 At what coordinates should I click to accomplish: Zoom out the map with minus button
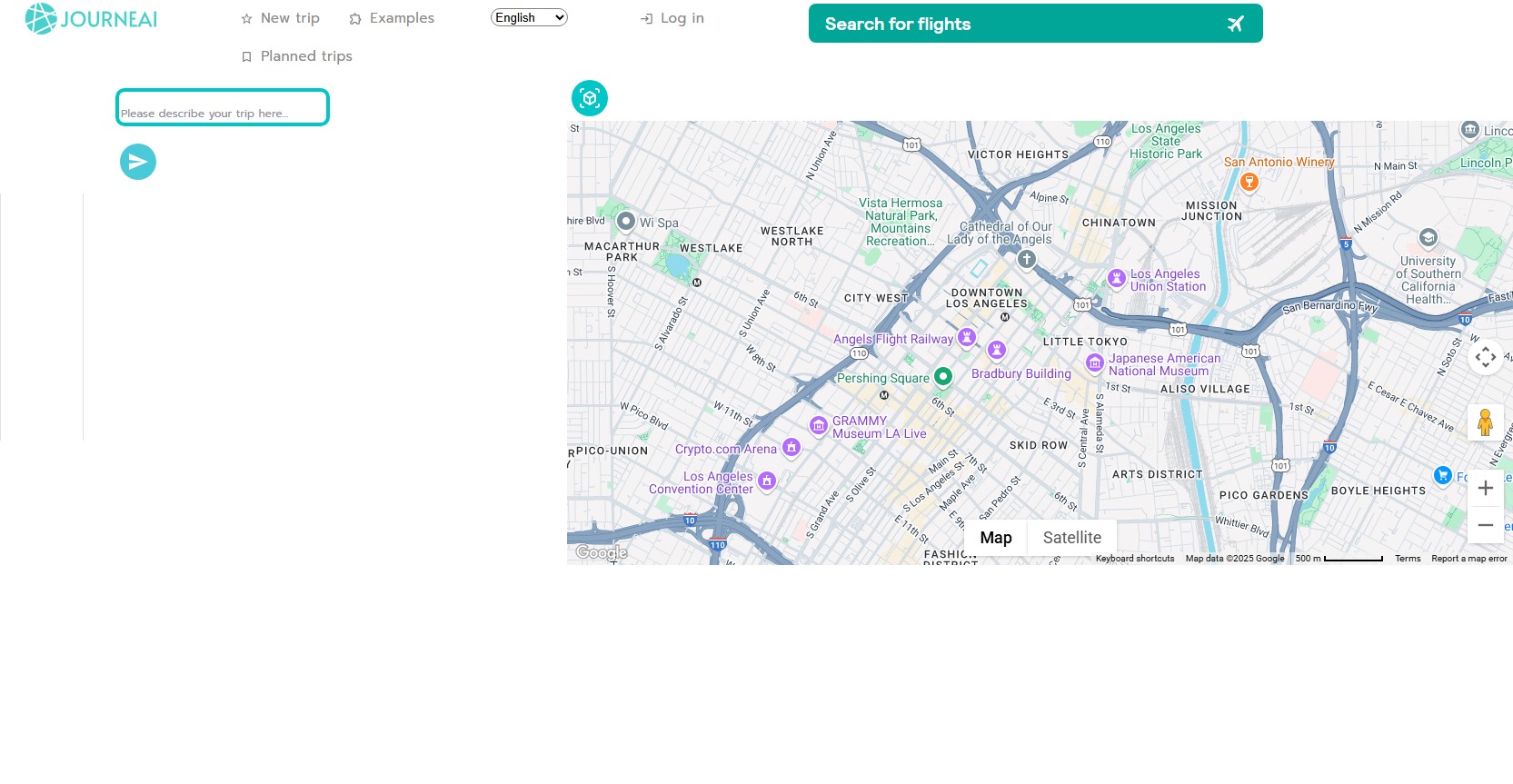coord(1485,525)
